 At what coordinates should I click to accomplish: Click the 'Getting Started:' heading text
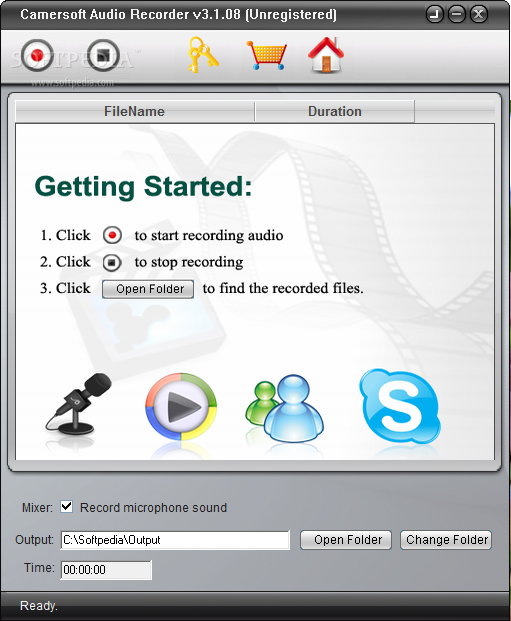tap(143, 187)
